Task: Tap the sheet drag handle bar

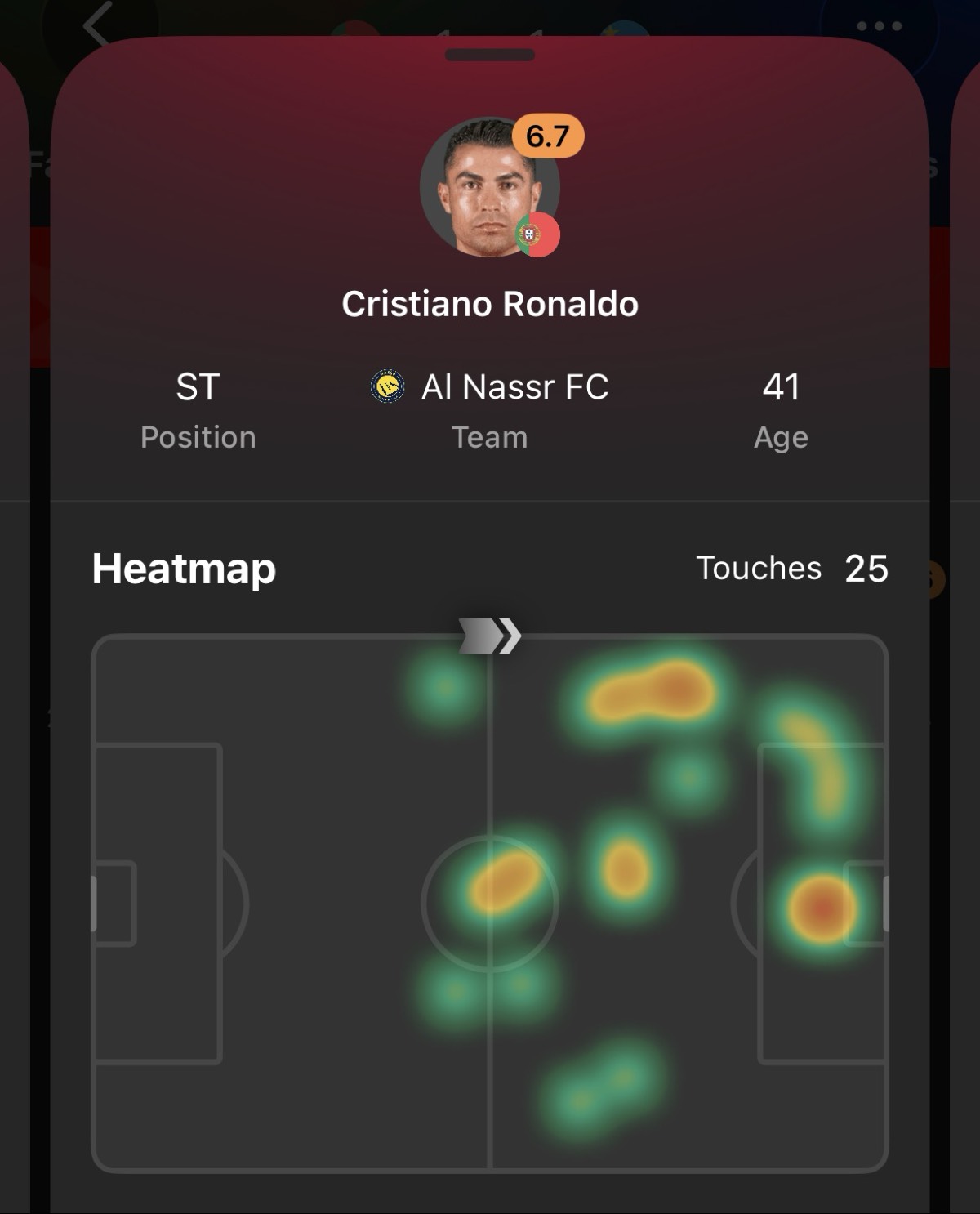Action: (x=490, y=55)
